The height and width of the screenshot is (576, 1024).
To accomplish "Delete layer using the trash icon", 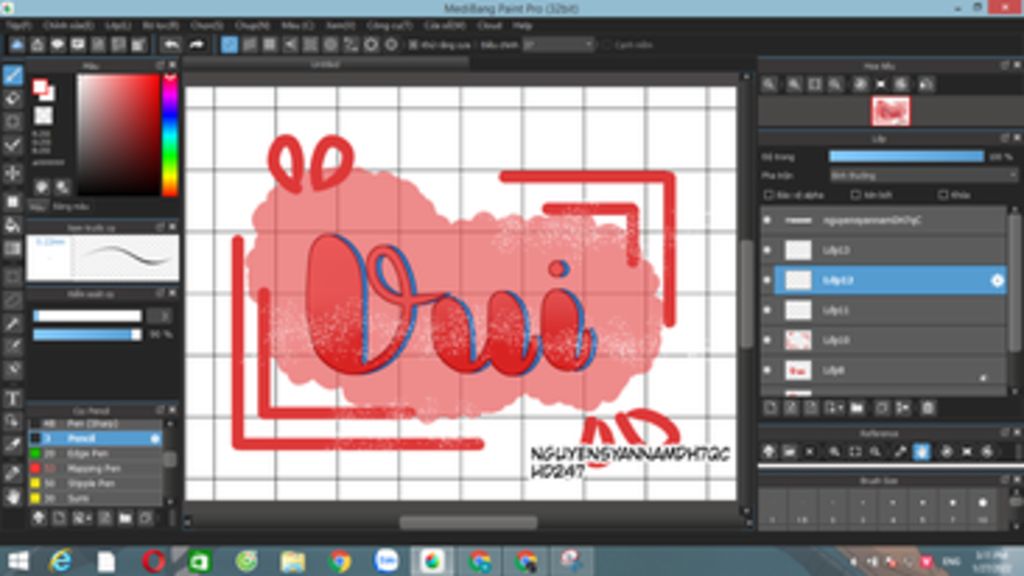I will [x=928, y=408].
